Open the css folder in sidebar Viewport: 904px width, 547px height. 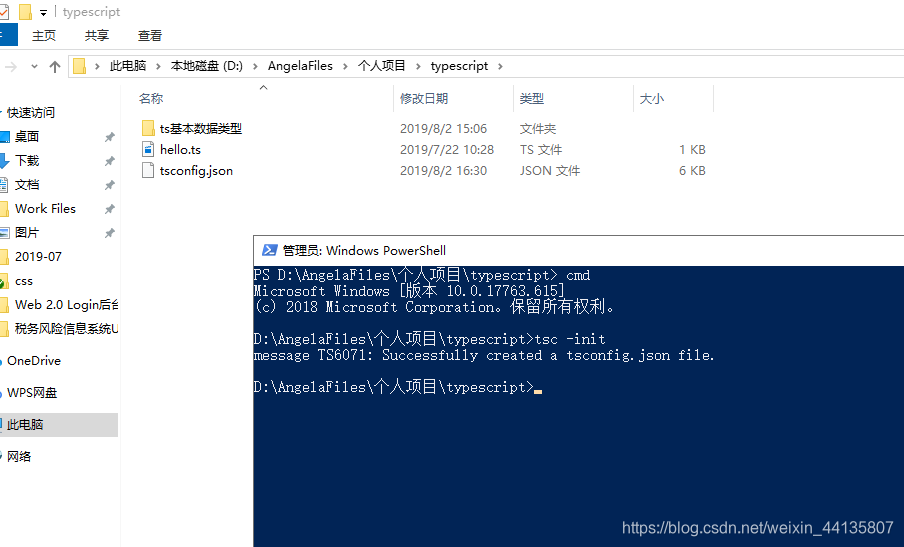24,281
